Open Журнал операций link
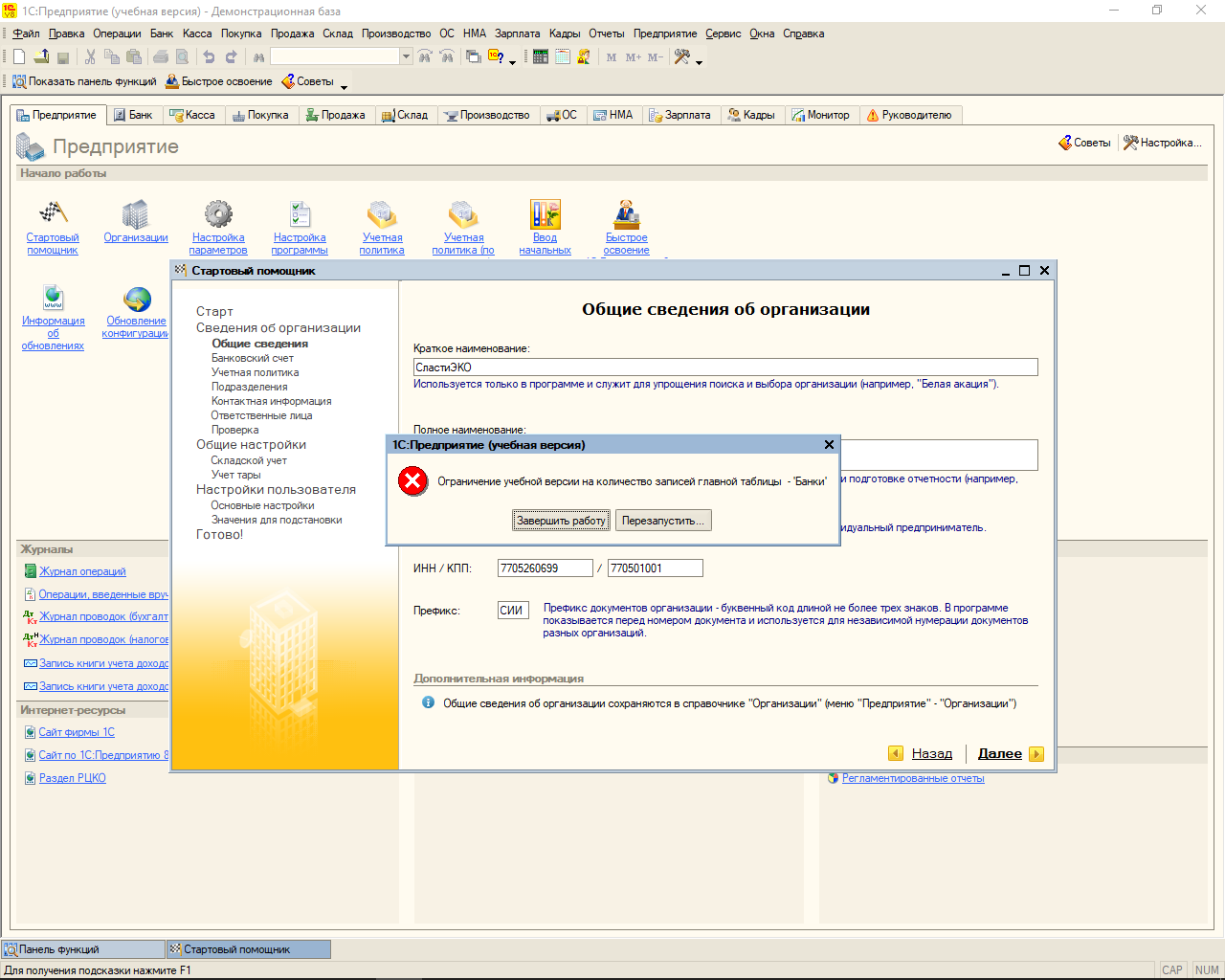 (82, 571)
